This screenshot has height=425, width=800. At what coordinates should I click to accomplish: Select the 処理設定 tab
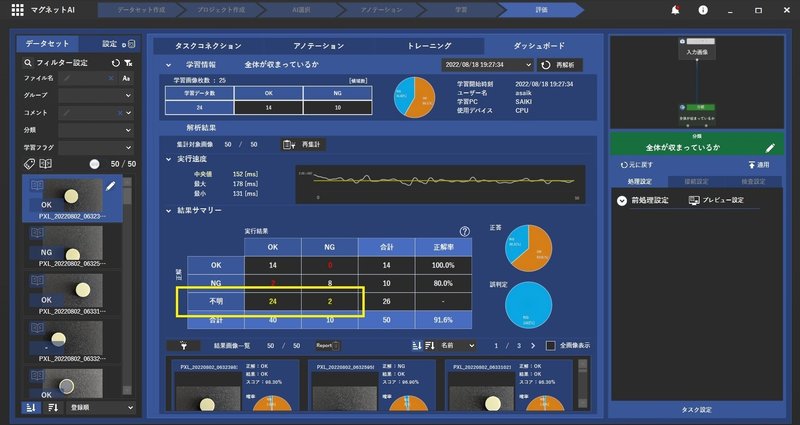coord(639,181)
